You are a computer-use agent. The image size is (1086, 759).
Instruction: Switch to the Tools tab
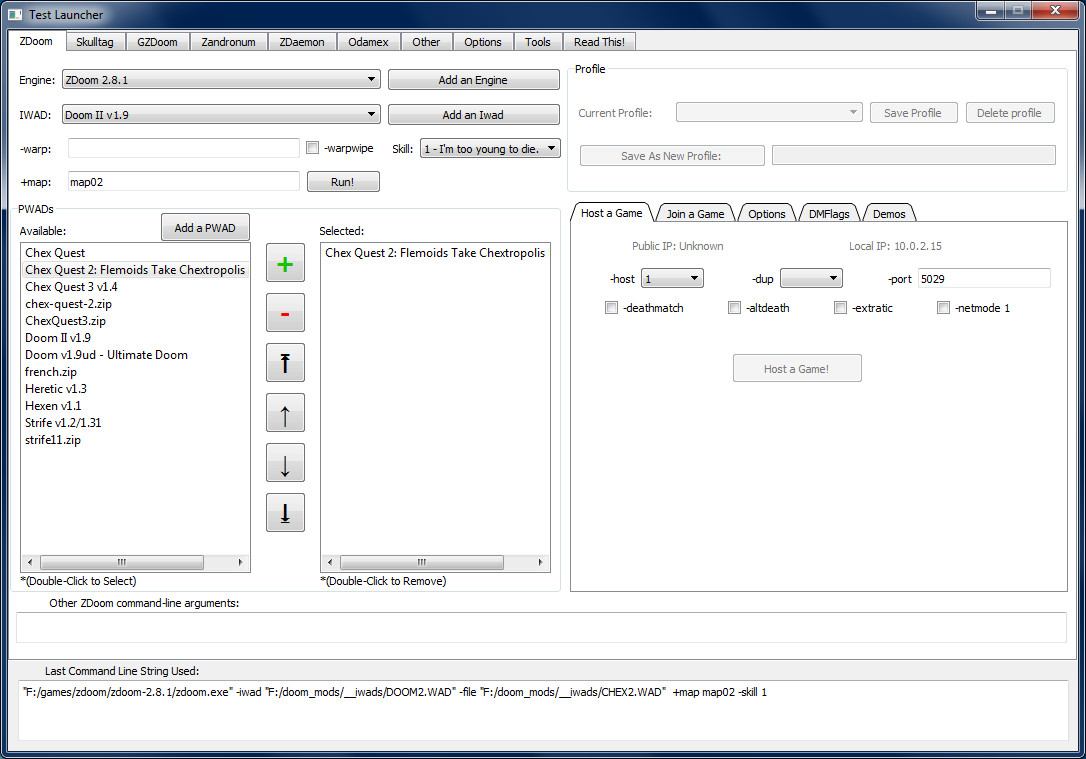(x=537, y=42)
